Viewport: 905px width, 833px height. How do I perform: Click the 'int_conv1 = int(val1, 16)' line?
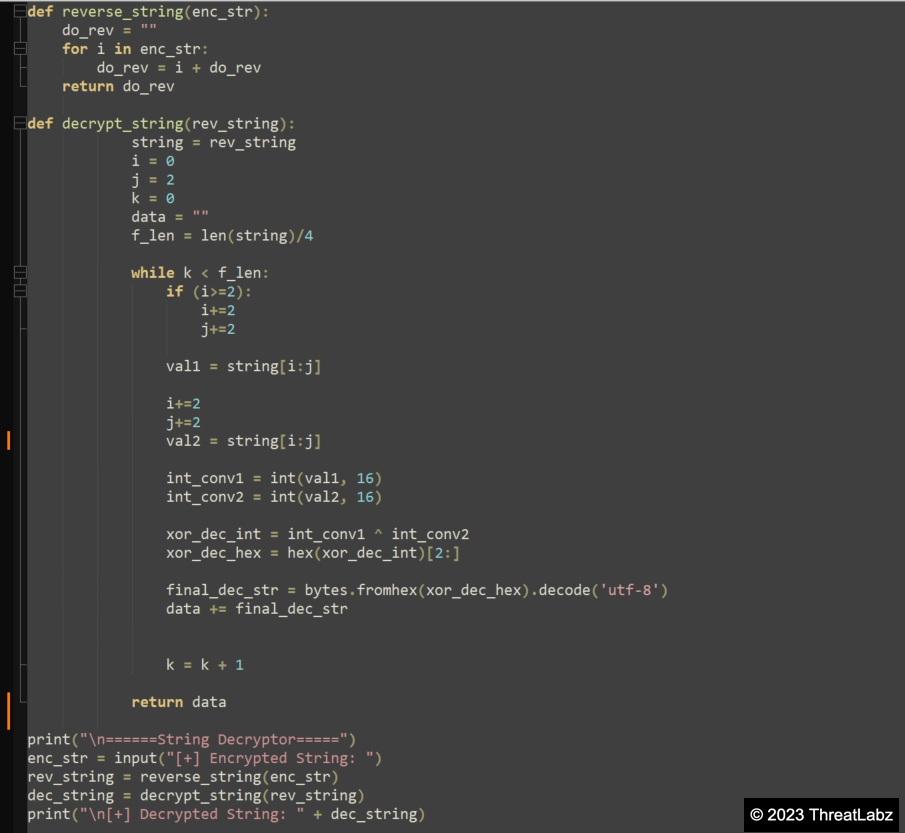[x=274, y=478]
